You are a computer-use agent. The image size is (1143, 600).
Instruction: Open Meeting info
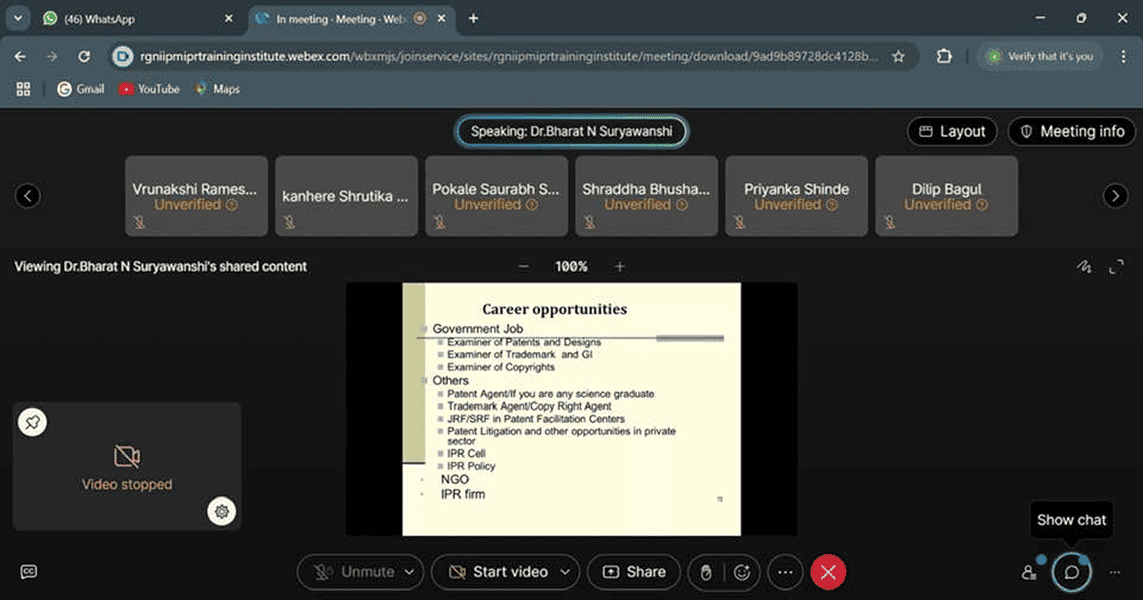(1072, 131)
